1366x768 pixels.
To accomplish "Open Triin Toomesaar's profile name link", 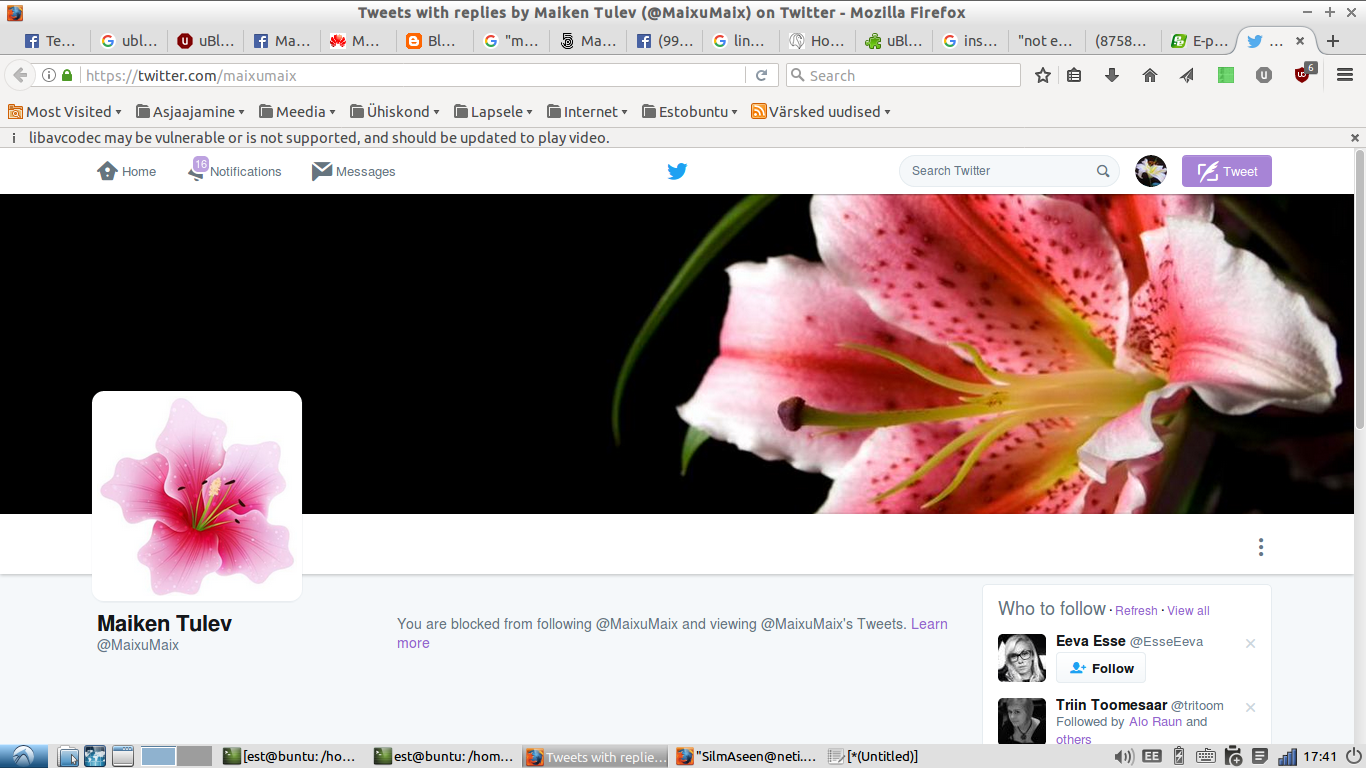I will [x=1111, y=705].
